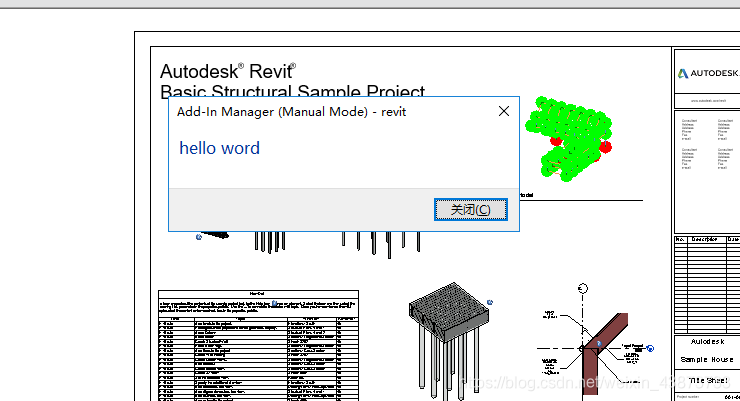The image size is (740, 401).
Task: Click the blue view marker beside the pile cap
Action: point(490,302)
